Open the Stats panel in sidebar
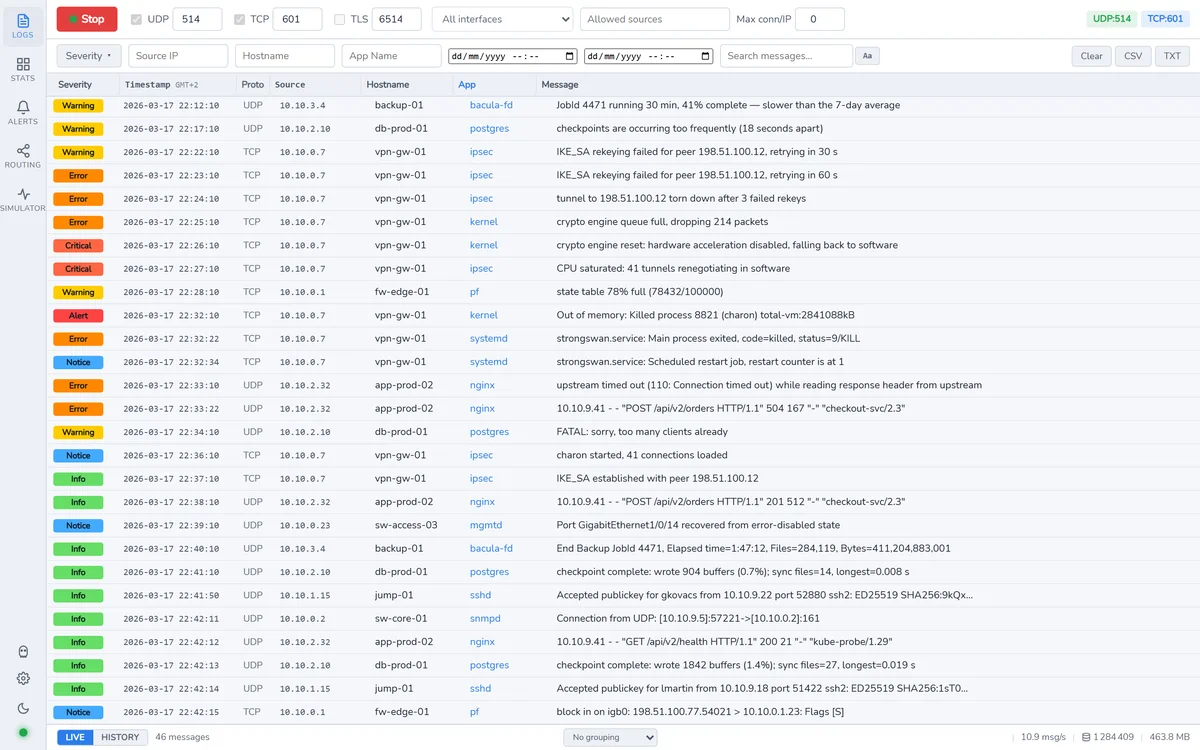This screenshot has height=750, width=1200. click(x=23, y=69)
